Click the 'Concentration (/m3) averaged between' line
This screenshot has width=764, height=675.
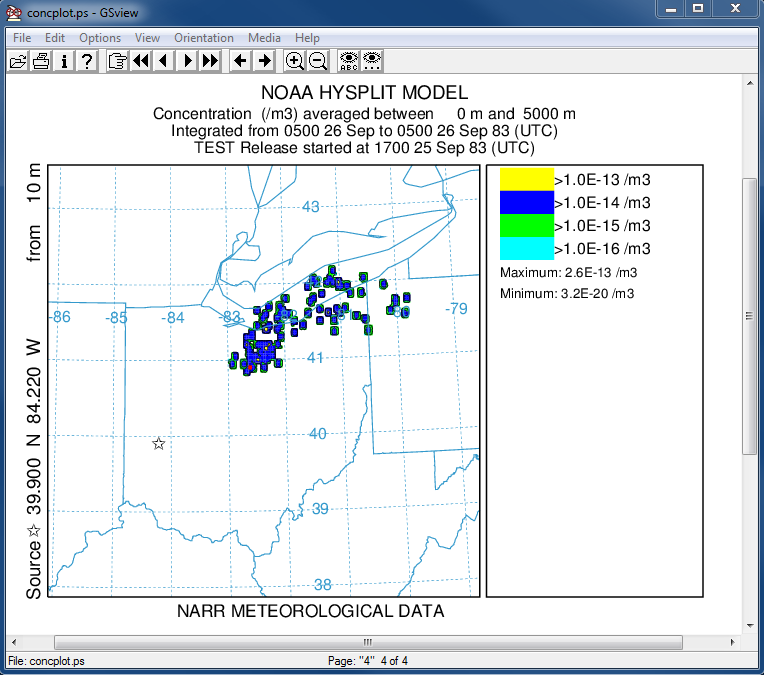tap(364, 114)
